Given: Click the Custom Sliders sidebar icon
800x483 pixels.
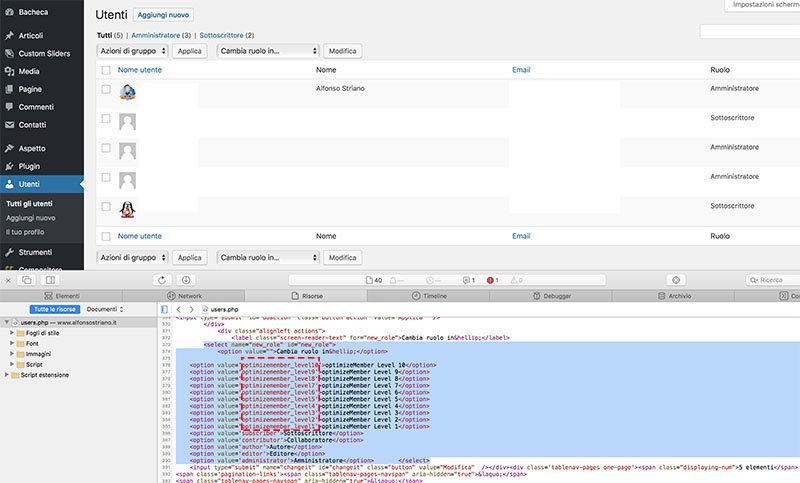Looking at the screenshot, I should point(9,53).
